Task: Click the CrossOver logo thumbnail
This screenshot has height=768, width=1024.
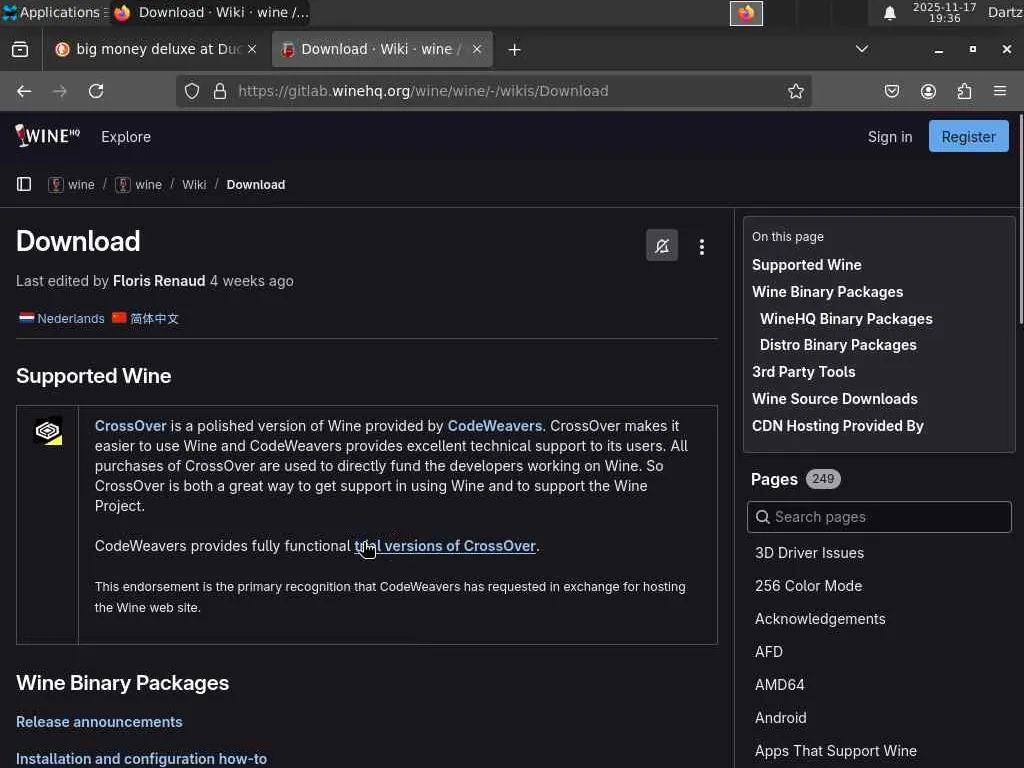Action: (x=48, y=431)
